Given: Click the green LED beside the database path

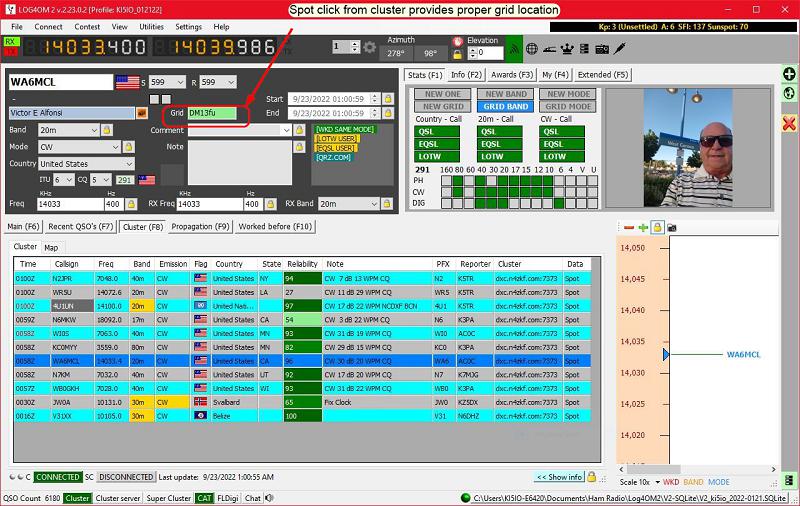Looking at the screenshot, I should [x=465, y=498].
